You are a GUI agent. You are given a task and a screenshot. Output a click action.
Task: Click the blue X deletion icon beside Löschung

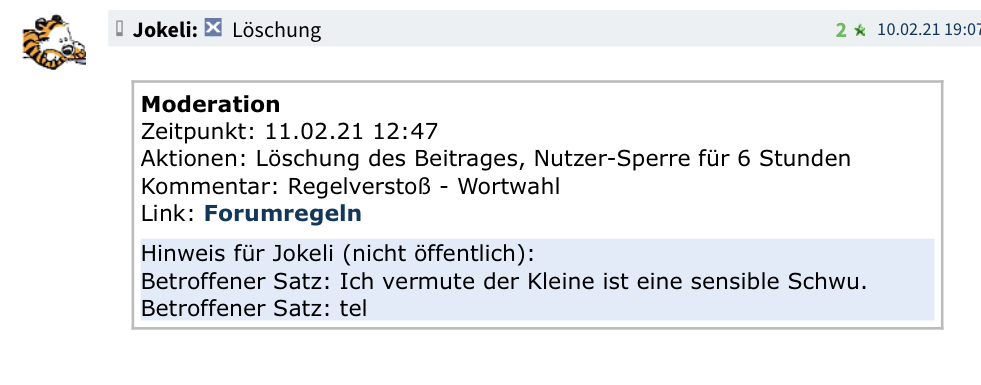tap(213, 28)
